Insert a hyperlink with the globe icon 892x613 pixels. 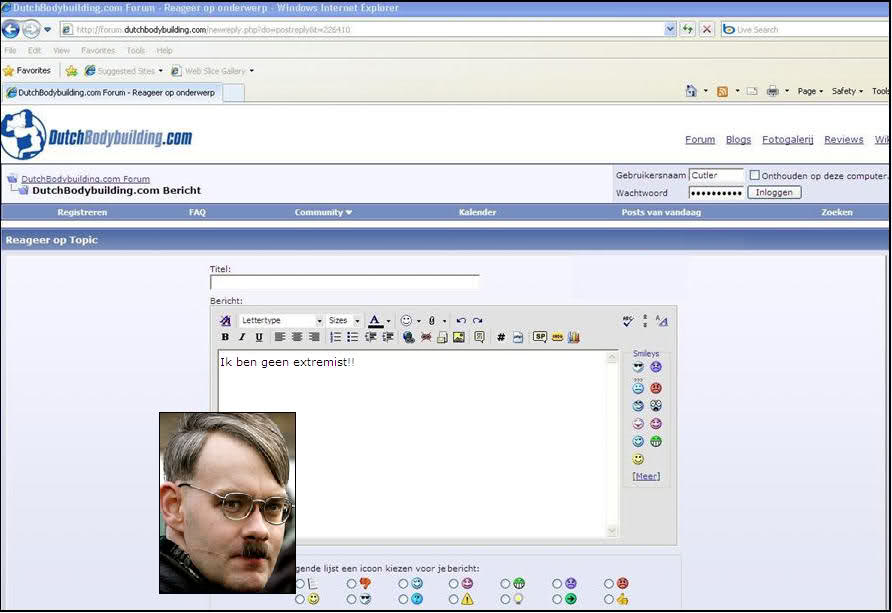coord(409,338)
